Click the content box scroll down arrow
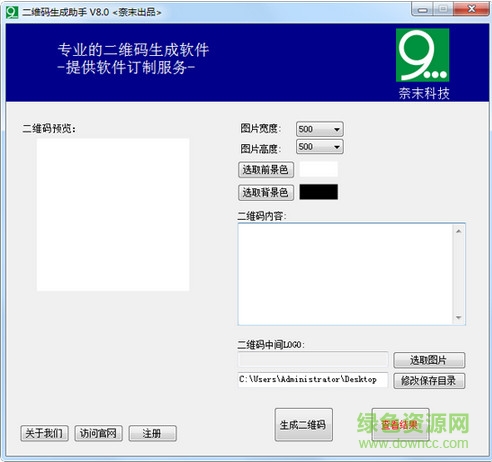The image size is (492, 462). 459,318
